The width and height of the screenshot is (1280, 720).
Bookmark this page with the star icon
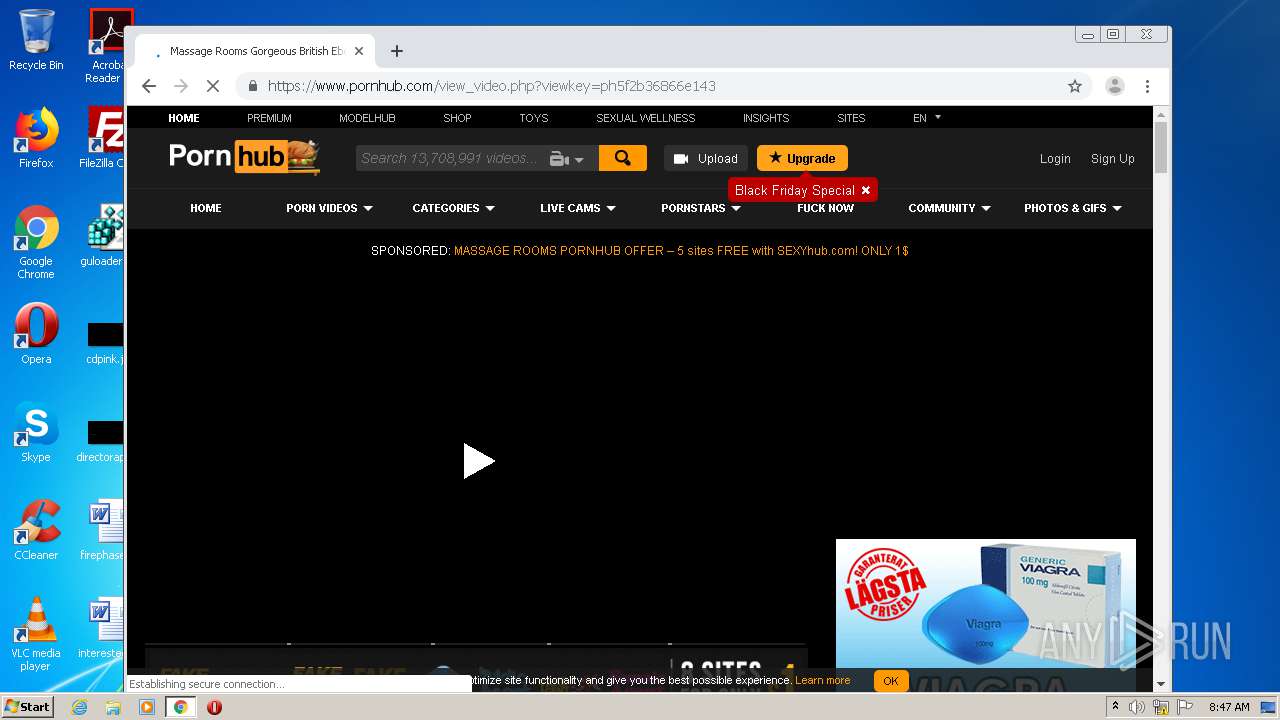[1075, 86]
